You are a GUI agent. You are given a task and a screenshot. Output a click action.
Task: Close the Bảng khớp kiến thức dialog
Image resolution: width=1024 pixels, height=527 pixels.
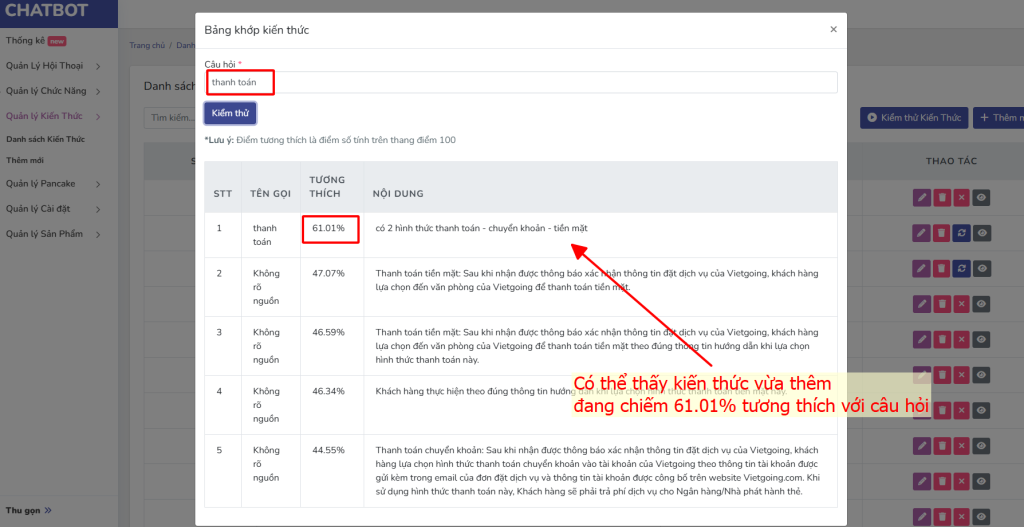tap(833, 30)
